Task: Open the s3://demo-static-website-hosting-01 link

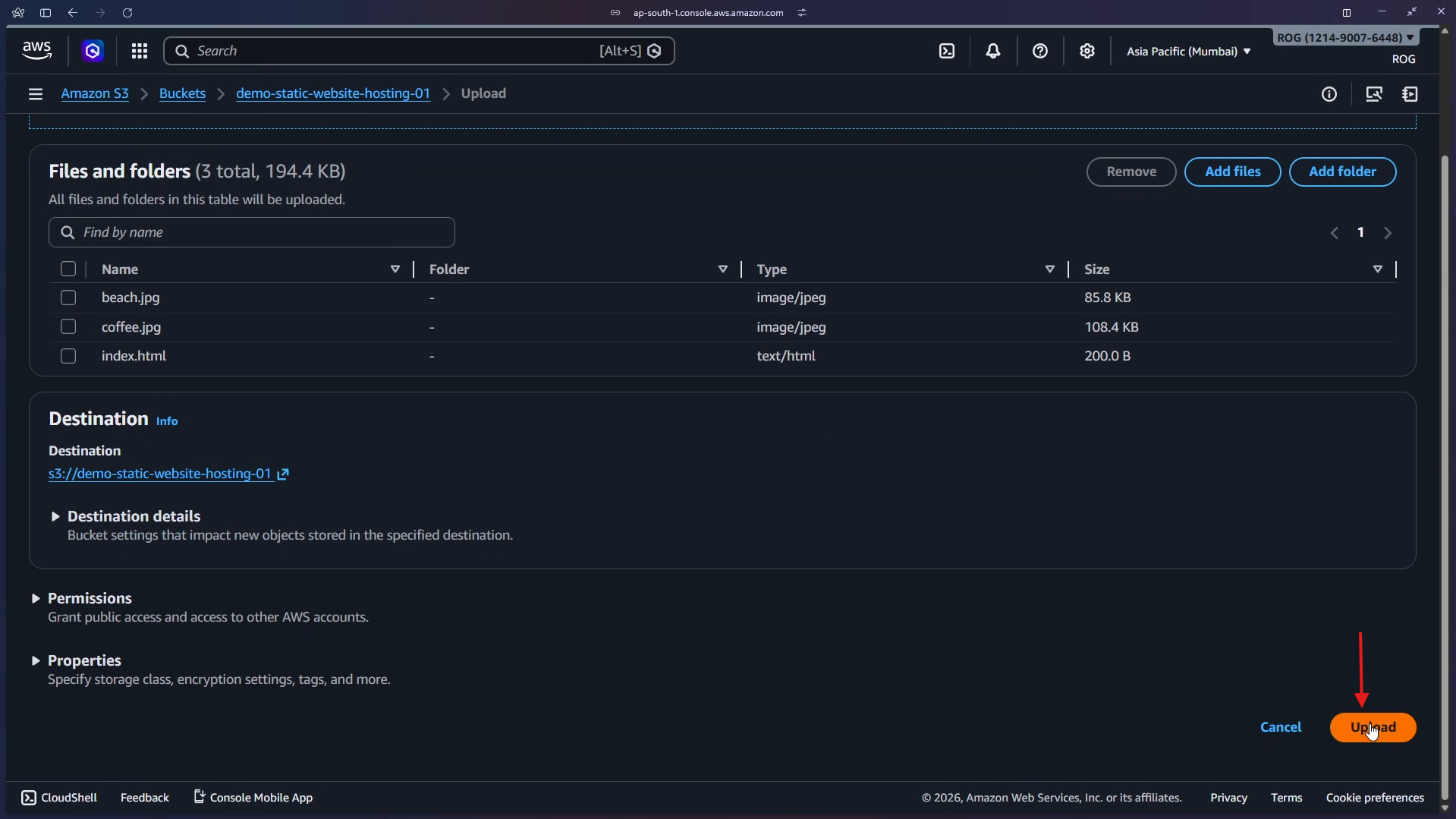Action: [161, 473]
